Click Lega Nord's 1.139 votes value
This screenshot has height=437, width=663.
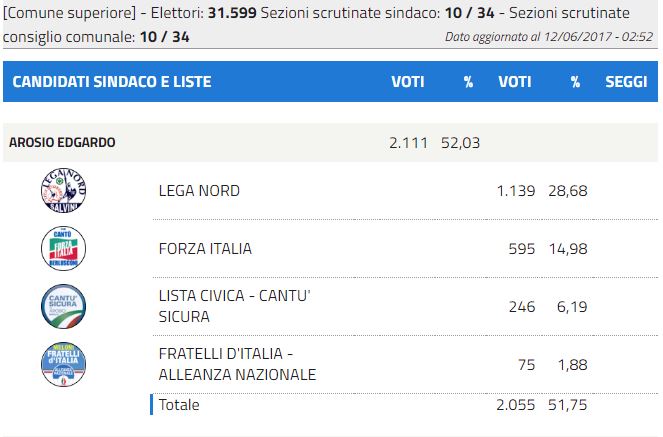(x=516, y=191)
